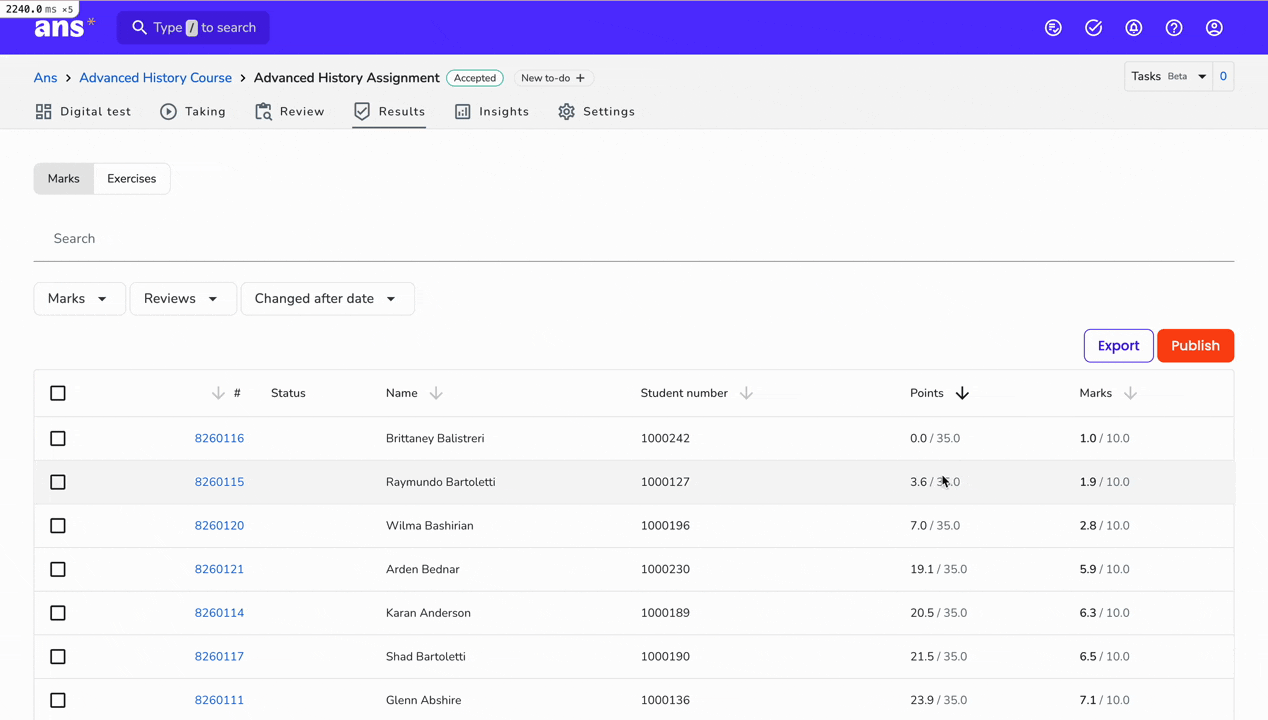The image size is (1268, 720).
Task: Expand Changed after date dropdown
Action: click(x=327, y=299)
